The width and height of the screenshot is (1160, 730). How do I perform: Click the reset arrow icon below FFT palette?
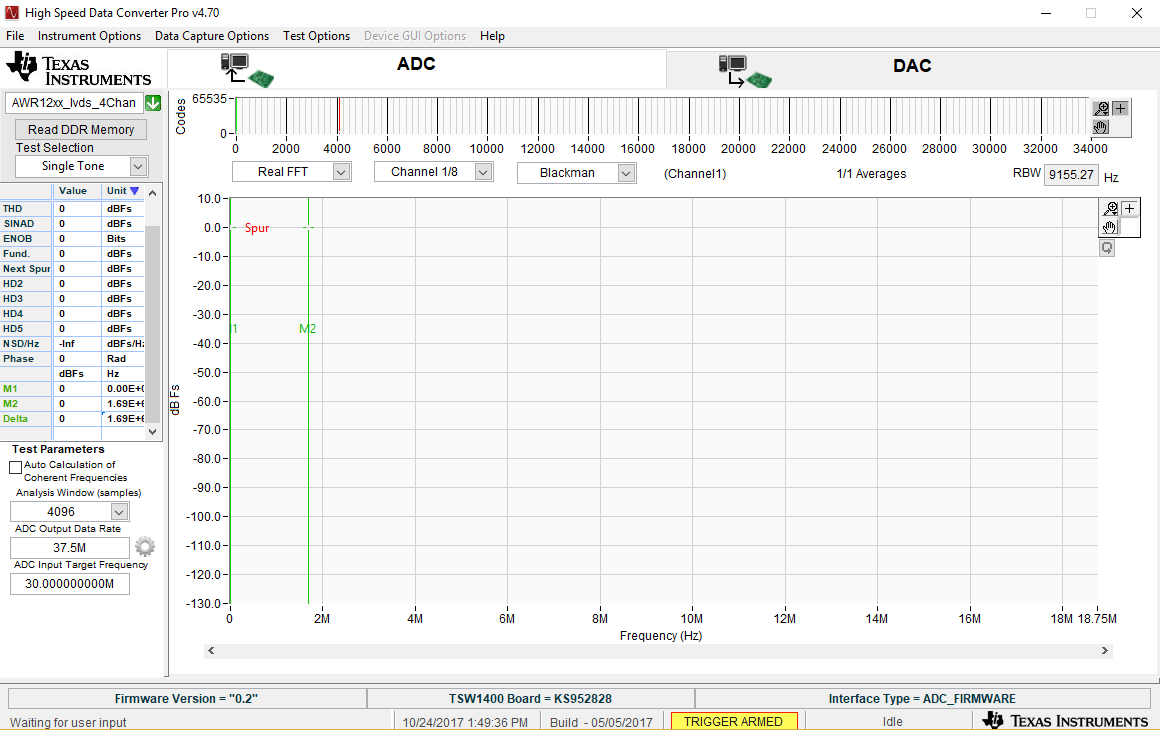(x=1107, y=248)
